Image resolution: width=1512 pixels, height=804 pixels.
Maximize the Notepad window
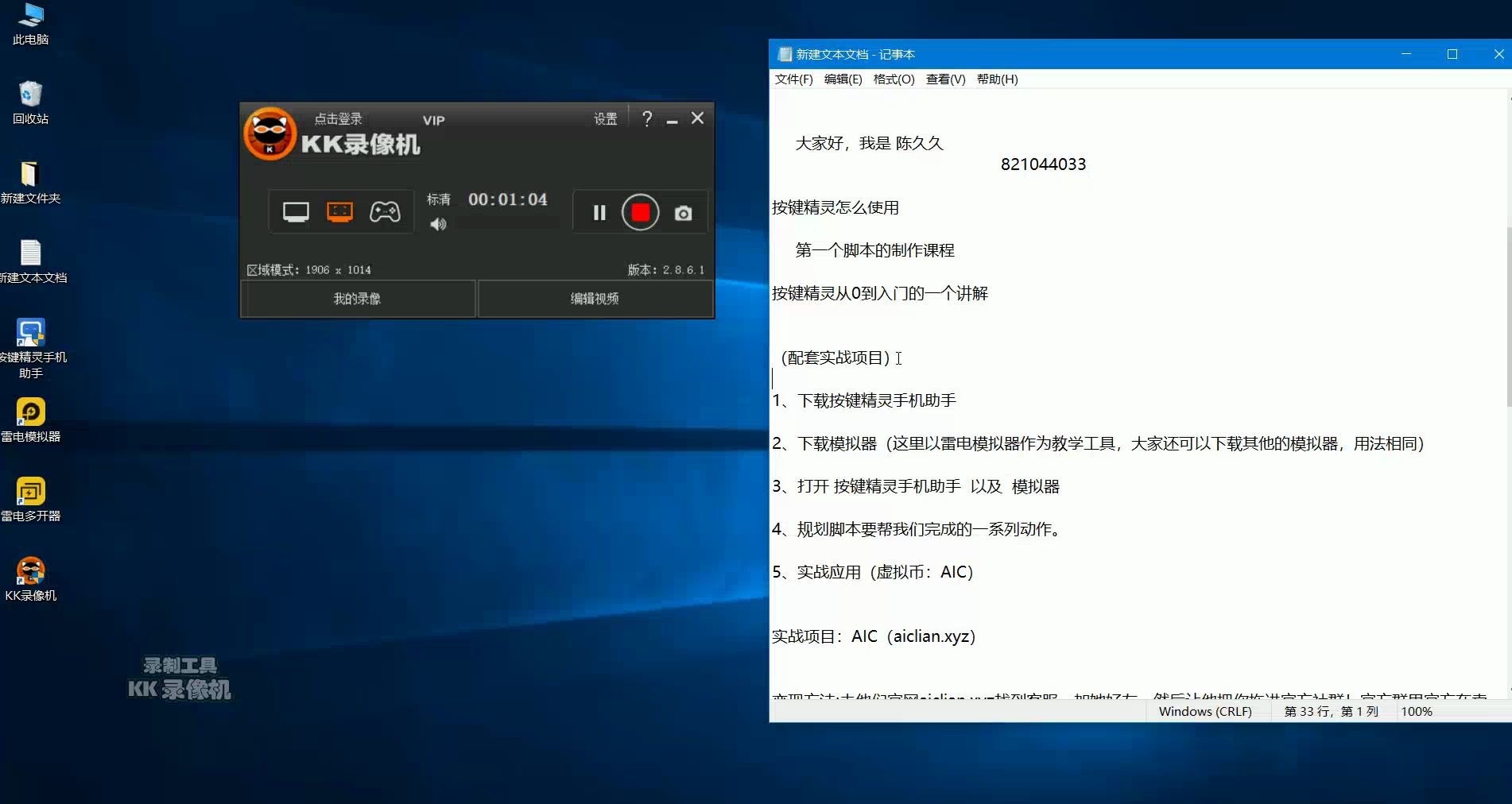(1452, 54)
